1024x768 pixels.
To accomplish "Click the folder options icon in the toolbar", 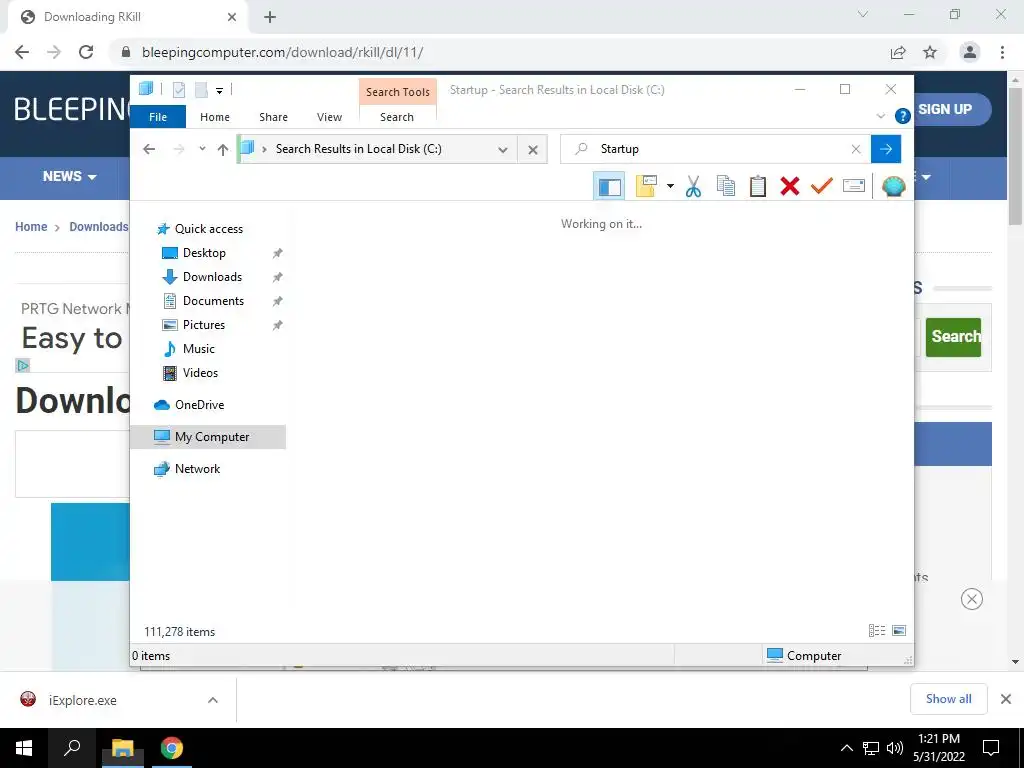I will coord(647,187).
